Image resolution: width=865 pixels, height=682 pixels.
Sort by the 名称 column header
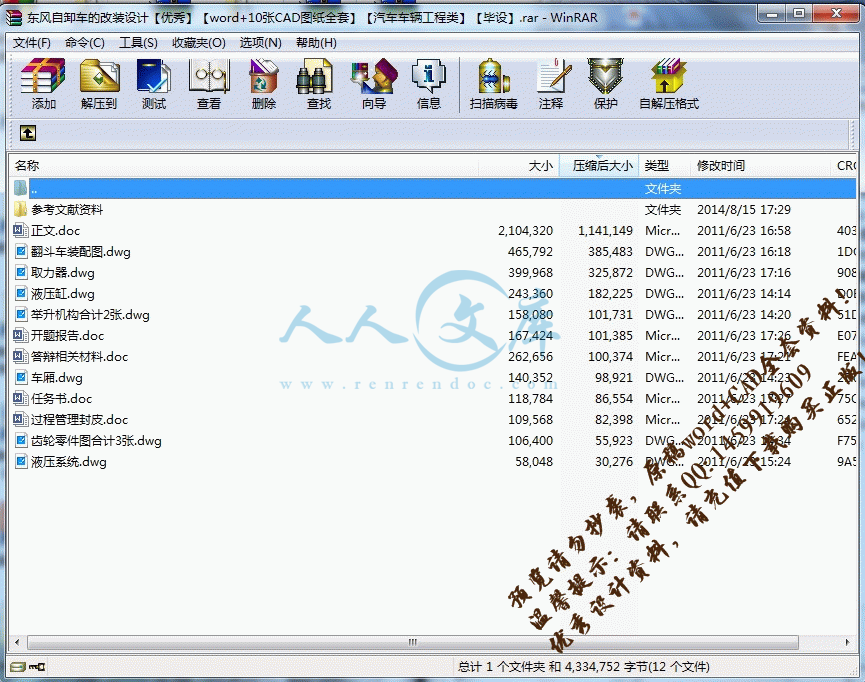[243, 166]
